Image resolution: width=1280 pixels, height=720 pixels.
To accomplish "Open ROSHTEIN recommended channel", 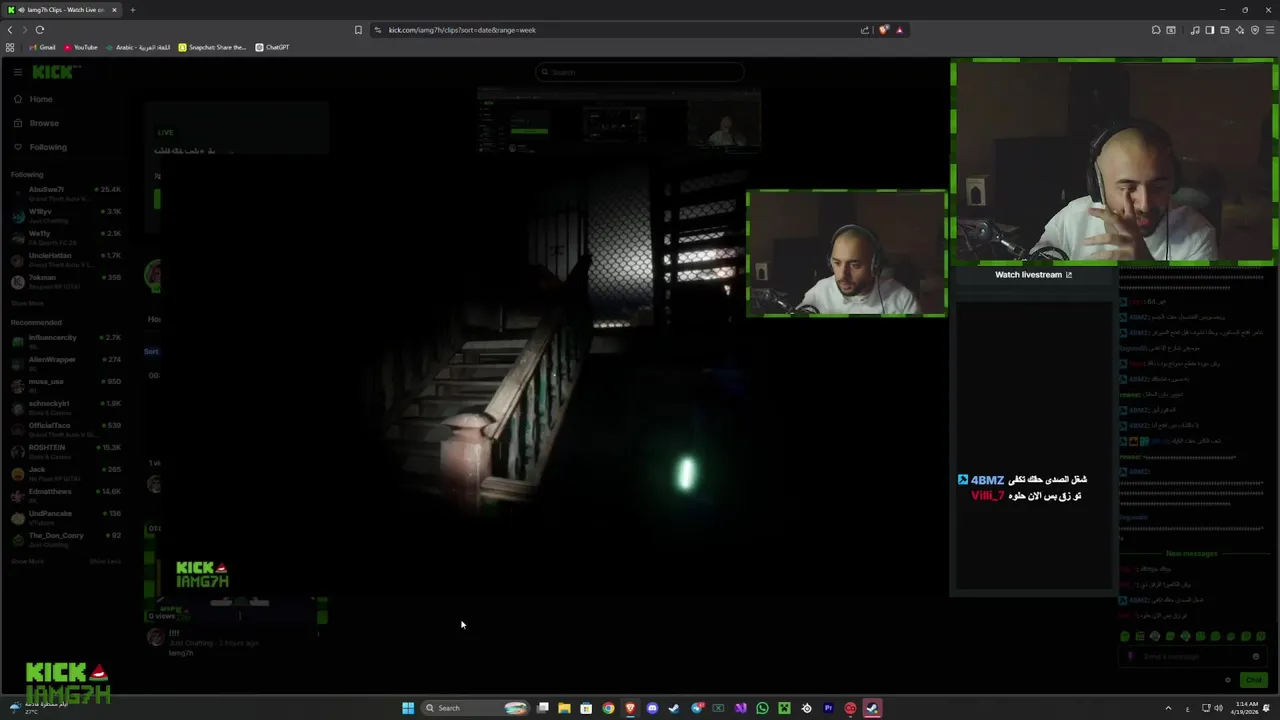I will (x=66, y=451).
